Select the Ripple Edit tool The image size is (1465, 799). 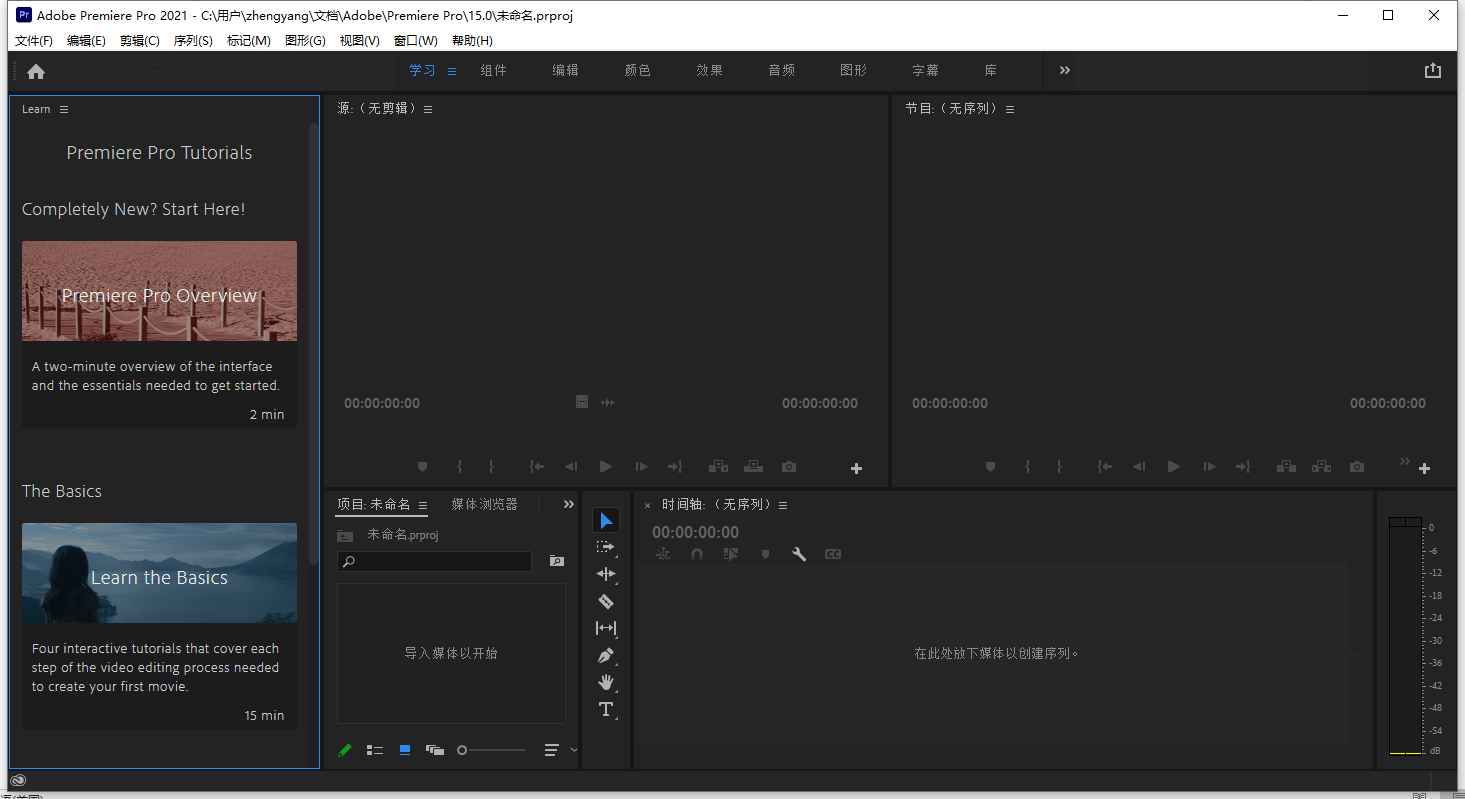coord(606,574)
